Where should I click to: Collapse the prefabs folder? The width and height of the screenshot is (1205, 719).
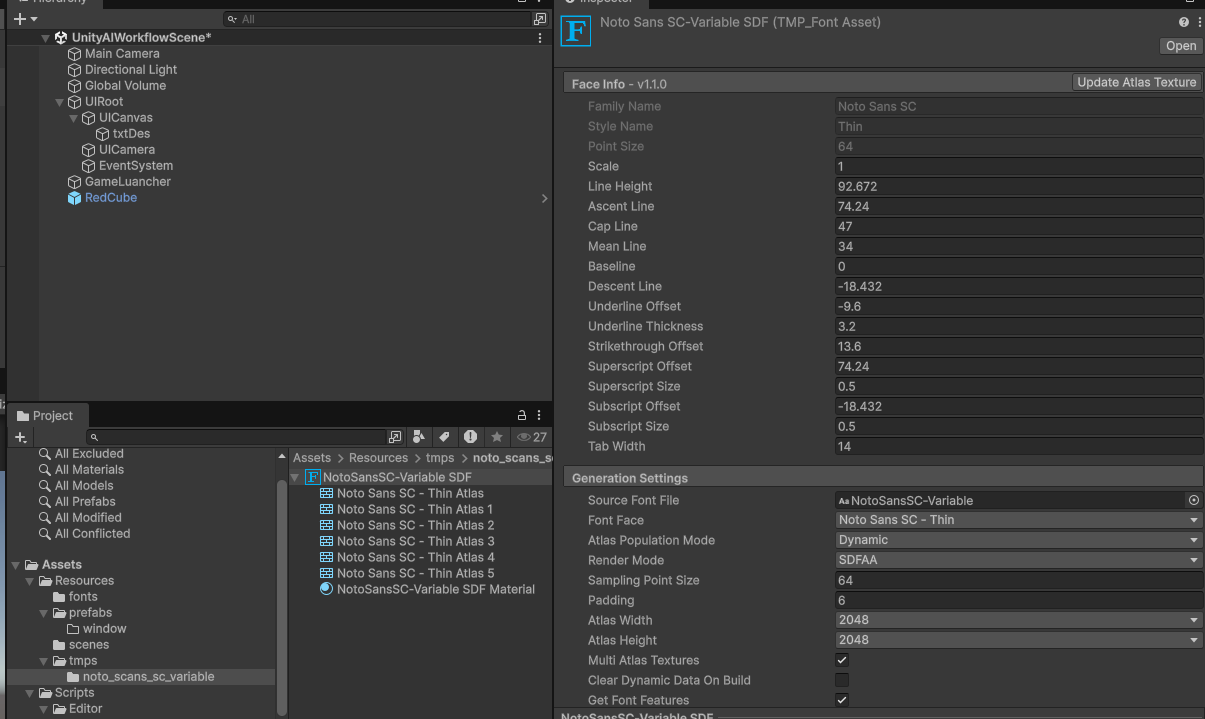43,613
